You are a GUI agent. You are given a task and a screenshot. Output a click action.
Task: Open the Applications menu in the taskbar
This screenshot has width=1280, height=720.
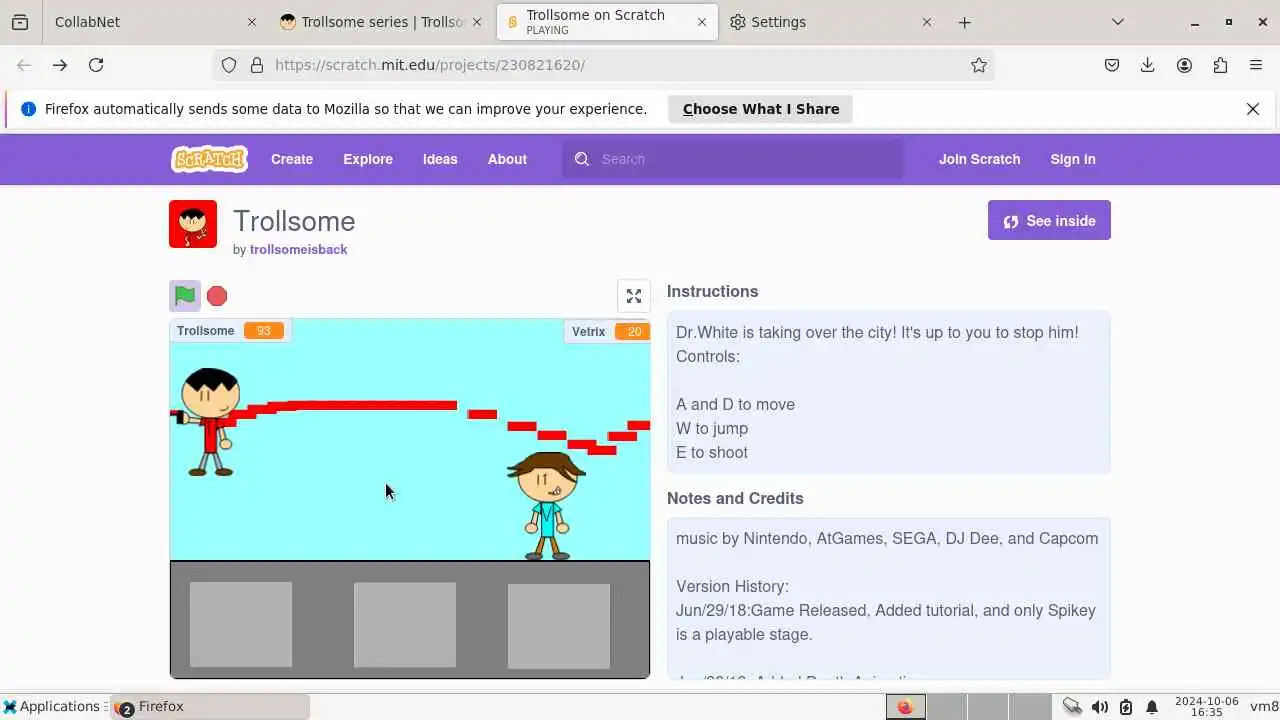55,706
